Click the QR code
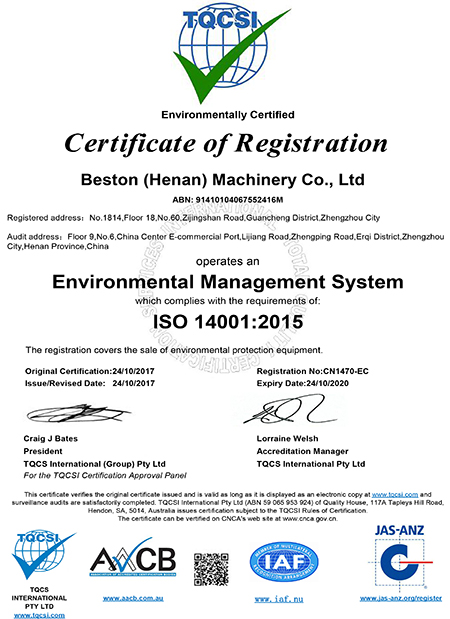The height and width of the screenshot is (619, 450). 211,569
